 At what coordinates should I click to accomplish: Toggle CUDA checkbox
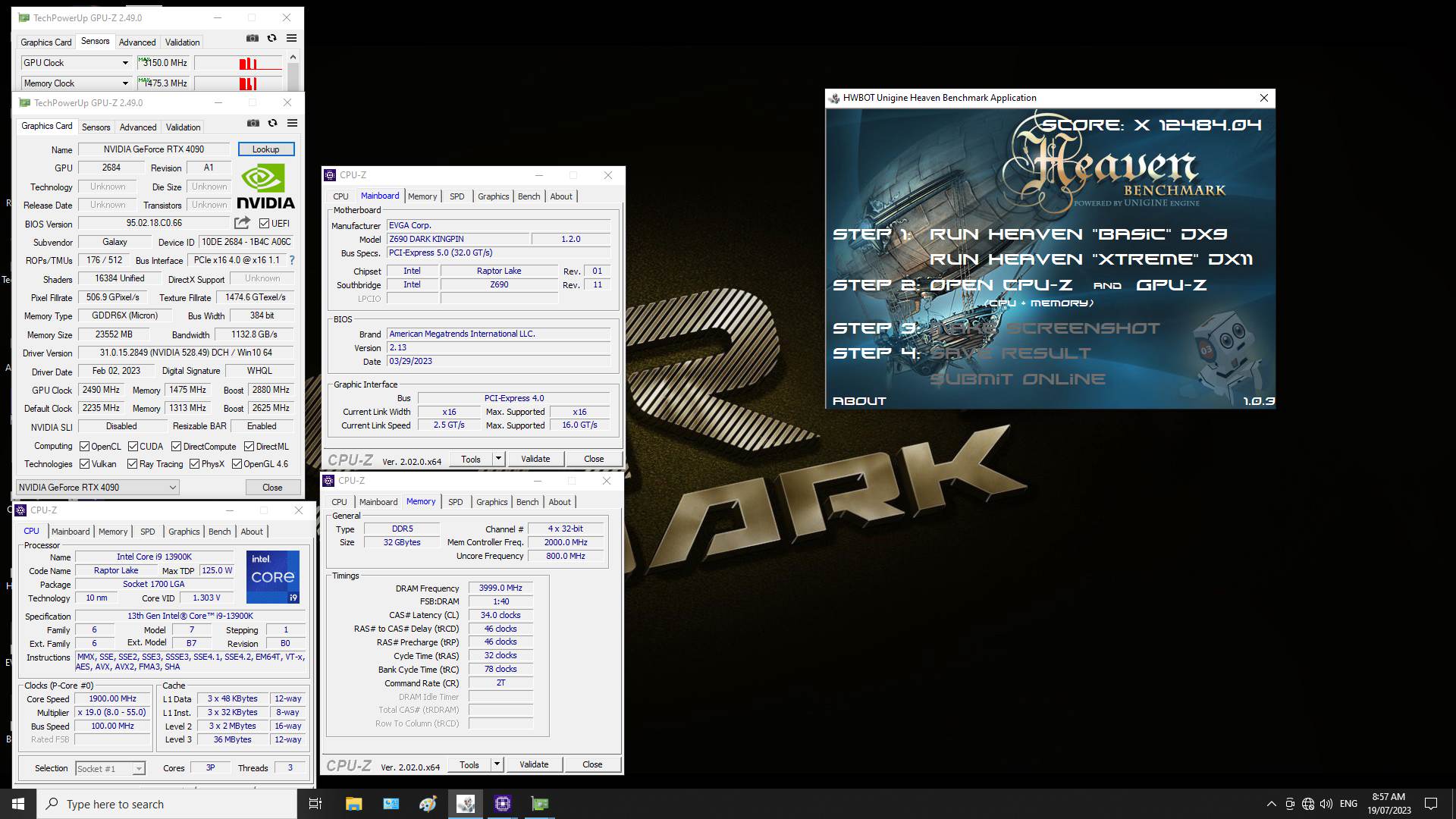coord(133,447)
